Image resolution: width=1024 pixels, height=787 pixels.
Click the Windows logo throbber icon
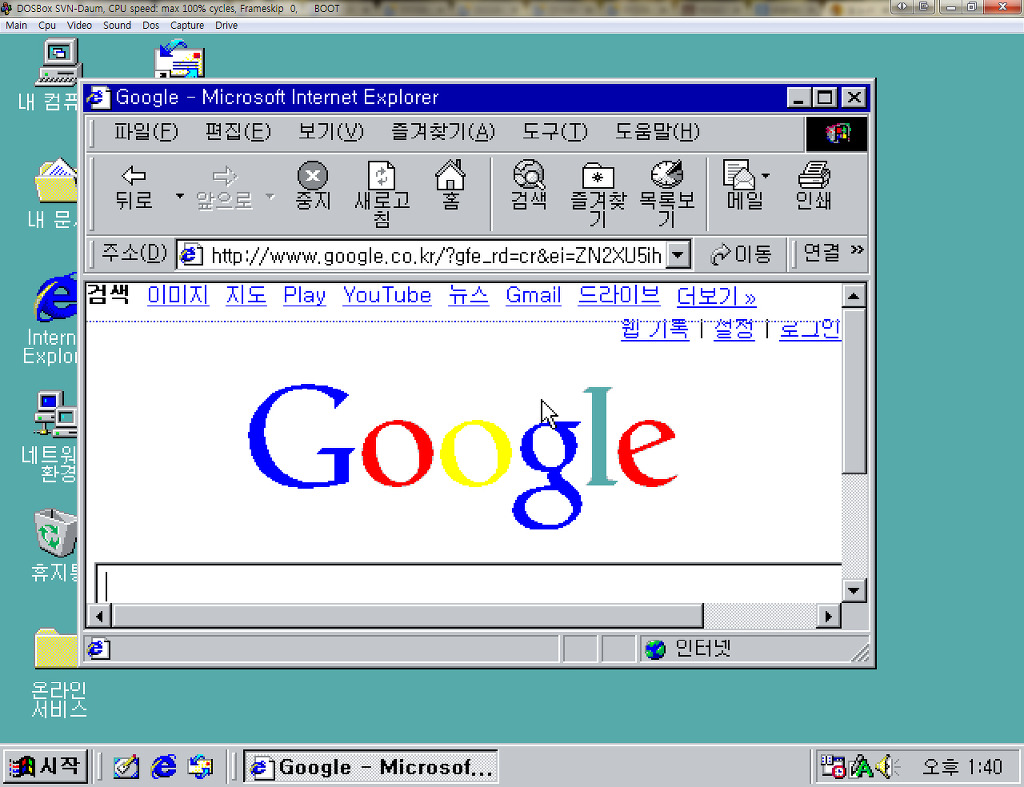[837, 134]
